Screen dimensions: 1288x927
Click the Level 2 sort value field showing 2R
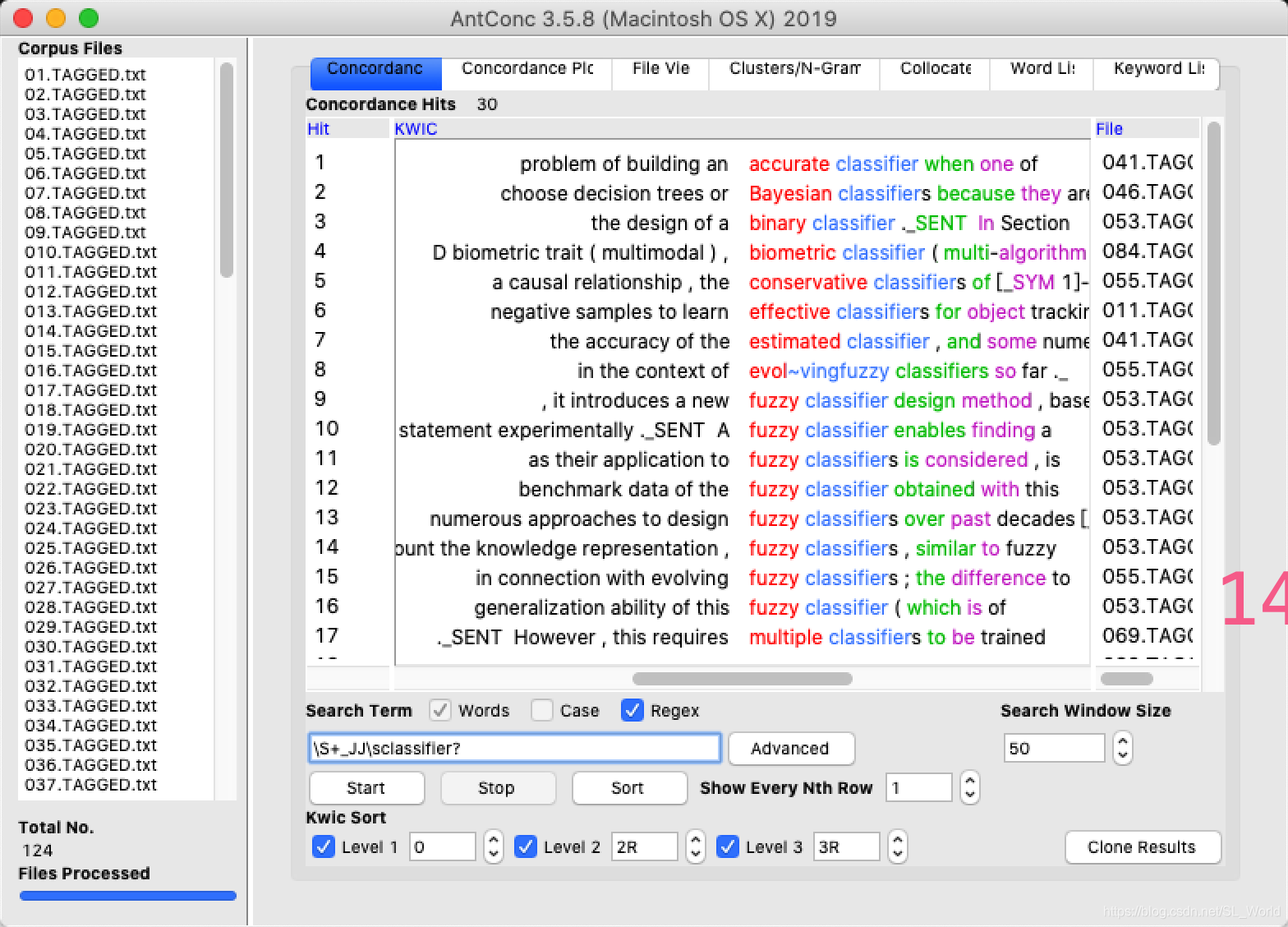(x=644, y=846)
